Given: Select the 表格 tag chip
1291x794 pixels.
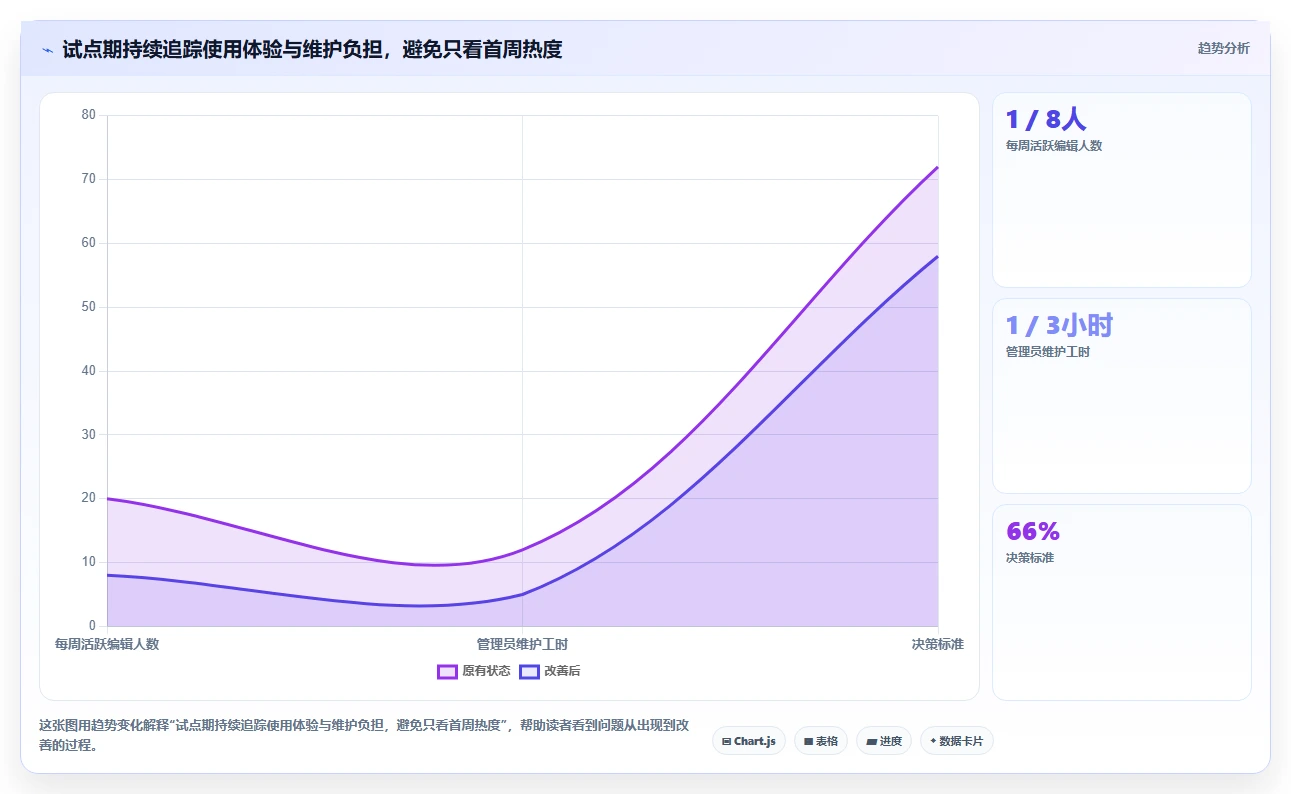Looking at the screenshot, I should click(x=821, y=741).
